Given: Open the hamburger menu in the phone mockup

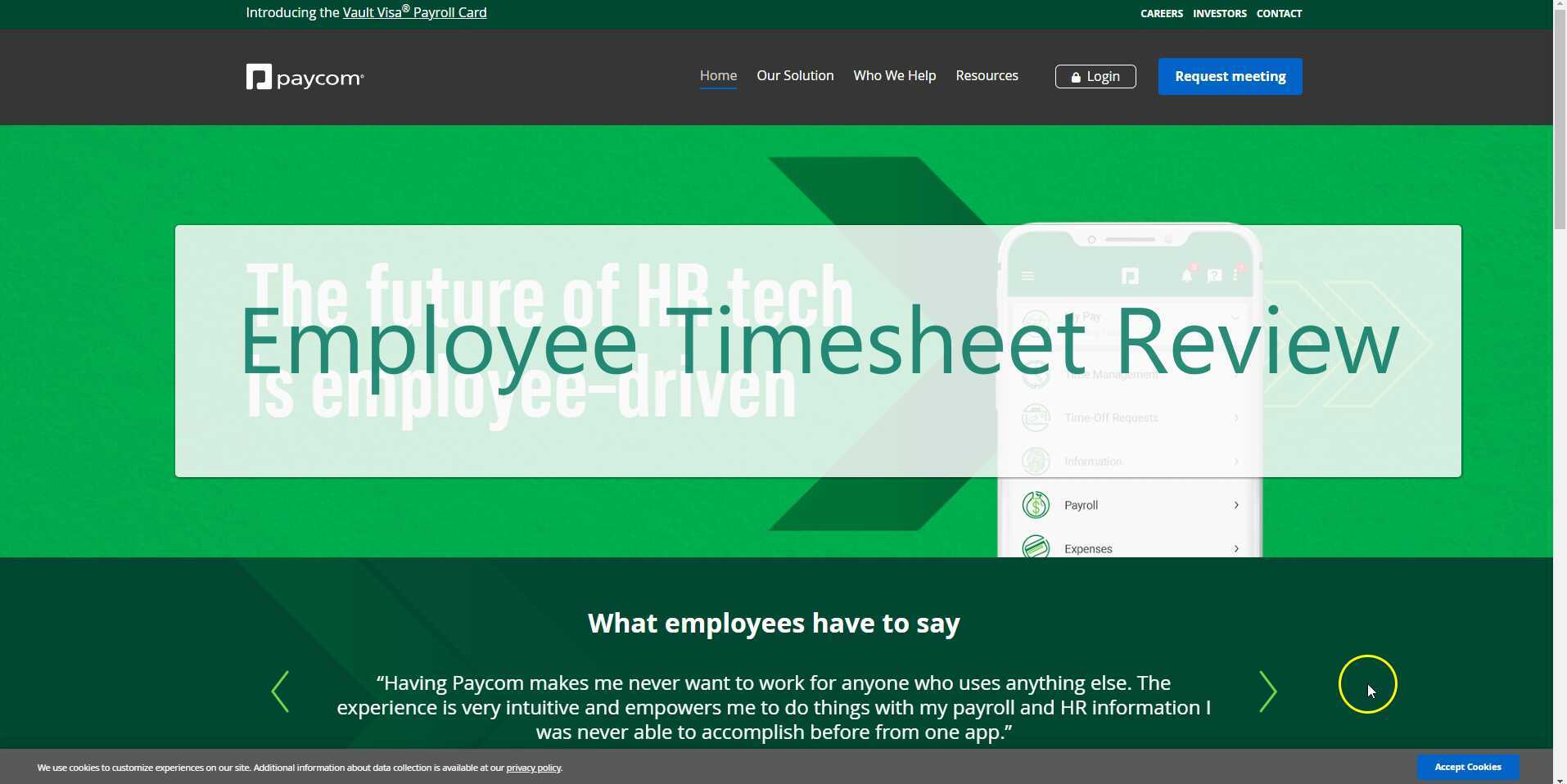Looking at the screenshot, I should (1027, 276).
